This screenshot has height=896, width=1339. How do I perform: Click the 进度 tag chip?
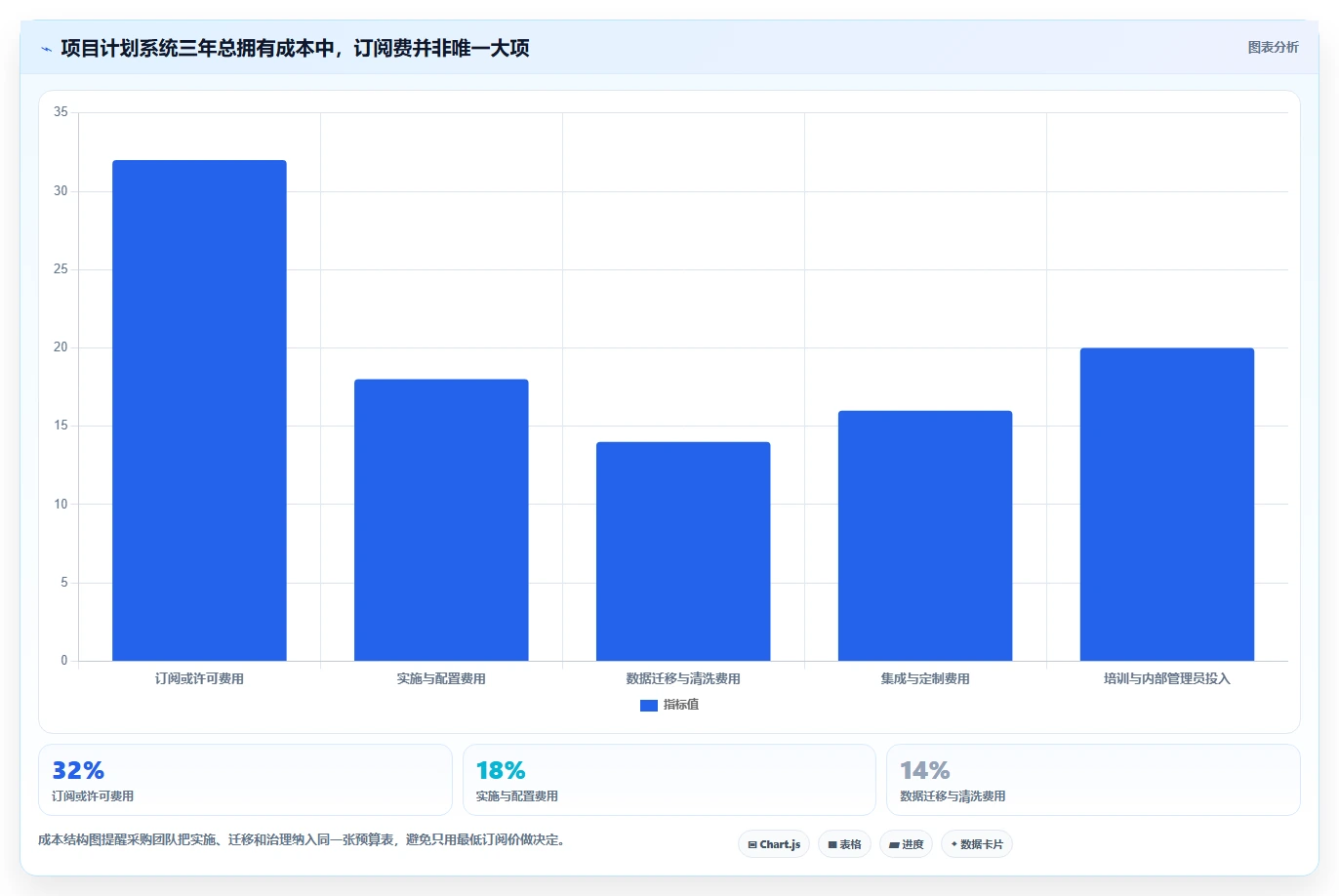tap(906, 844)
